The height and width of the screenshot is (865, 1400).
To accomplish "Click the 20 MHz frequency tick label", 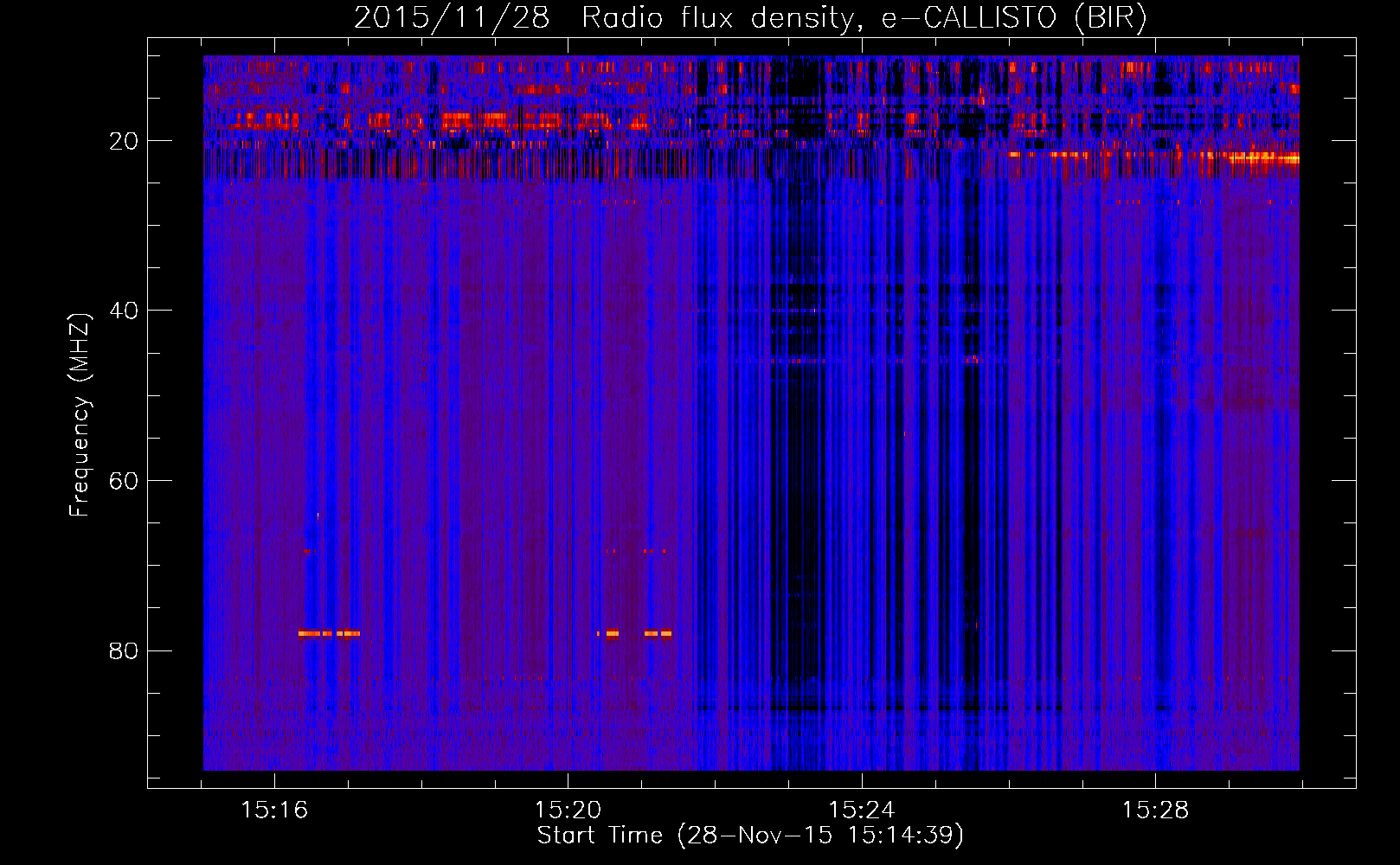I will coord(124,141).
